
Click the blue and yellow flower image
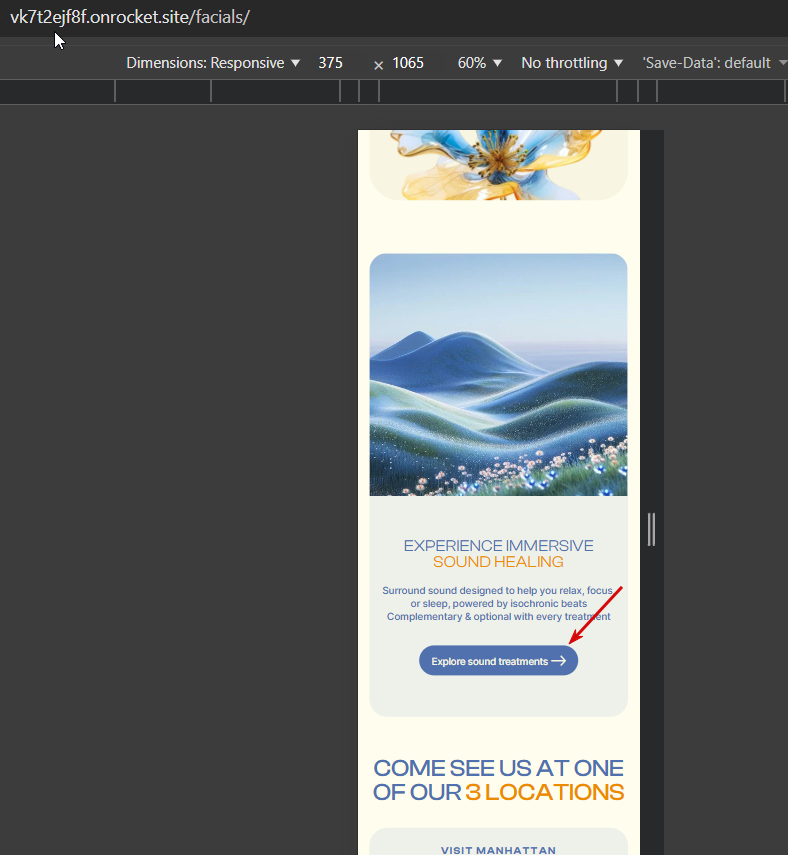pos(498,165)
